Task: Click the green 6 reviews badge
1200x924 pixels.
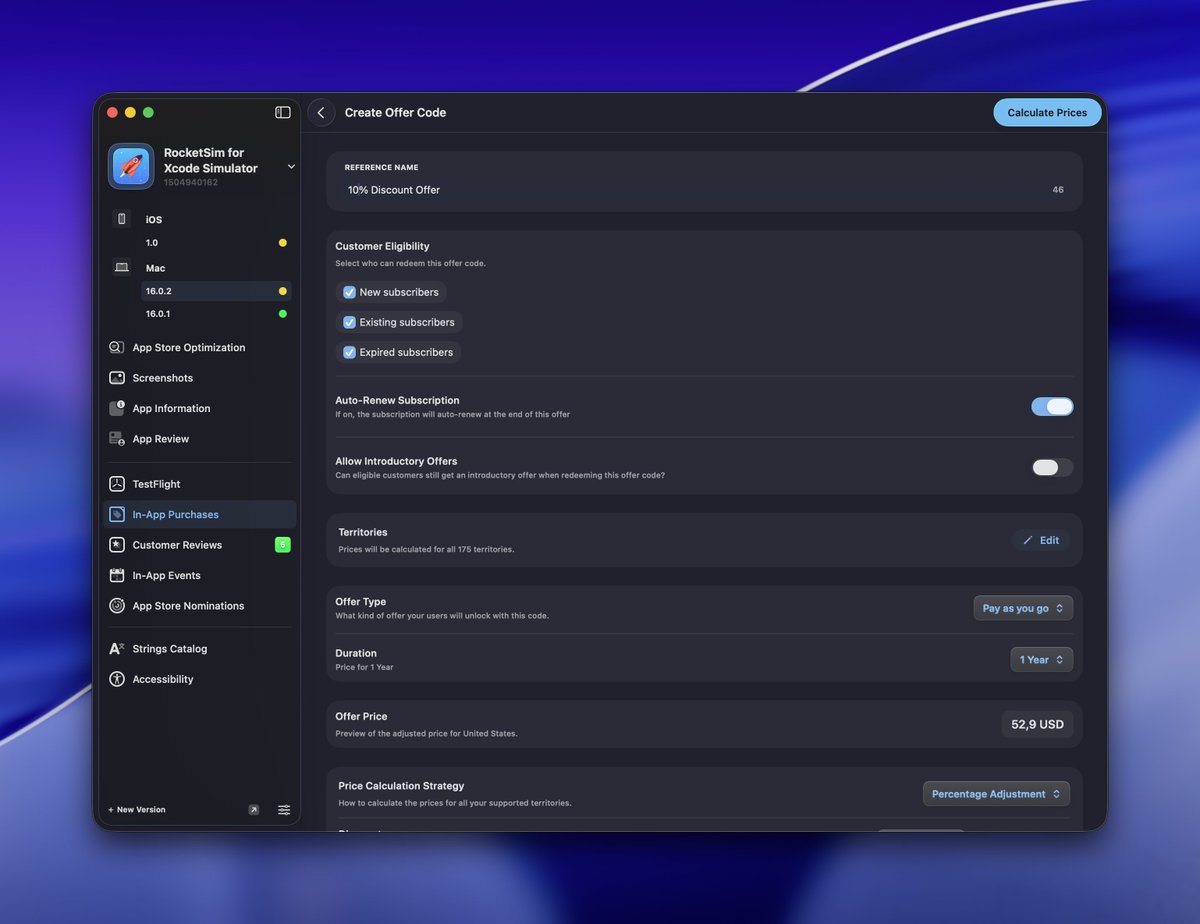Action: 283,545
